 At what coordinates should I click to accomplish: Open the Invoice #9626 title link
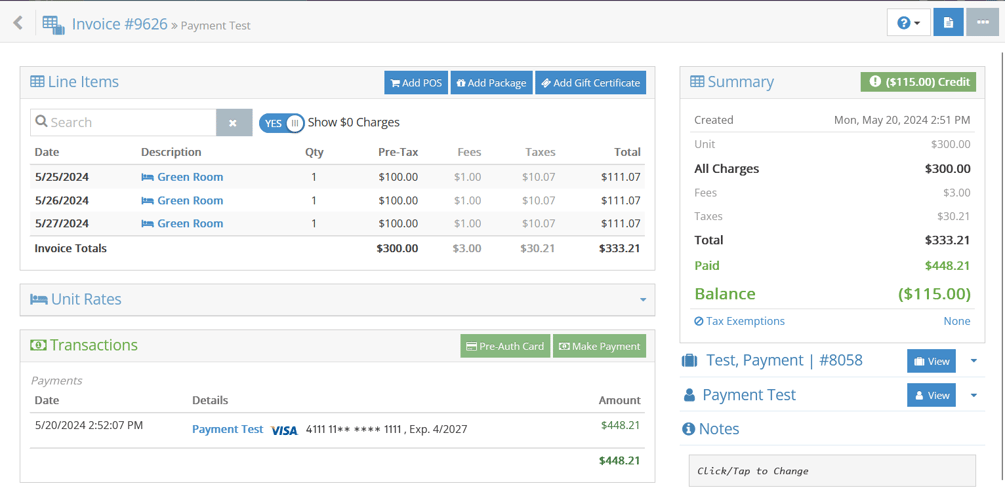(x=119, y=24)
